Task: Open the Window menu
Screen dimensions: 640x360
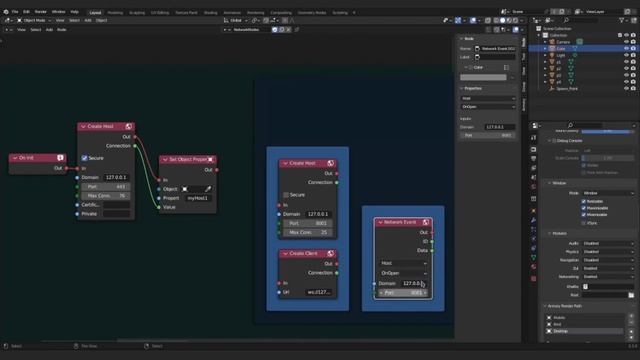Action: tap(58, 12)
